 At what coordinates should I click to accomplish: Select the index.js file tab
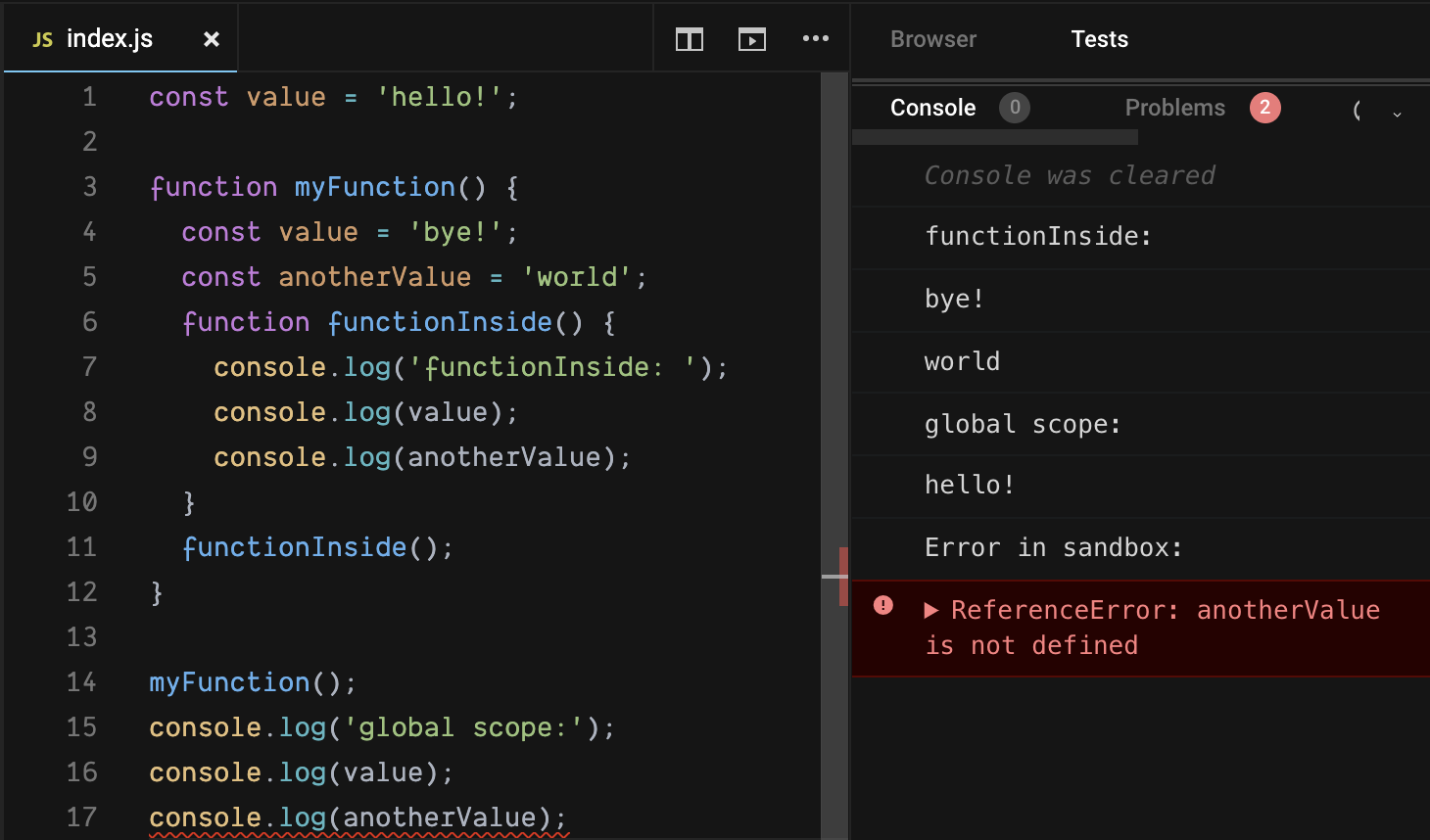[x=120, y=38]
